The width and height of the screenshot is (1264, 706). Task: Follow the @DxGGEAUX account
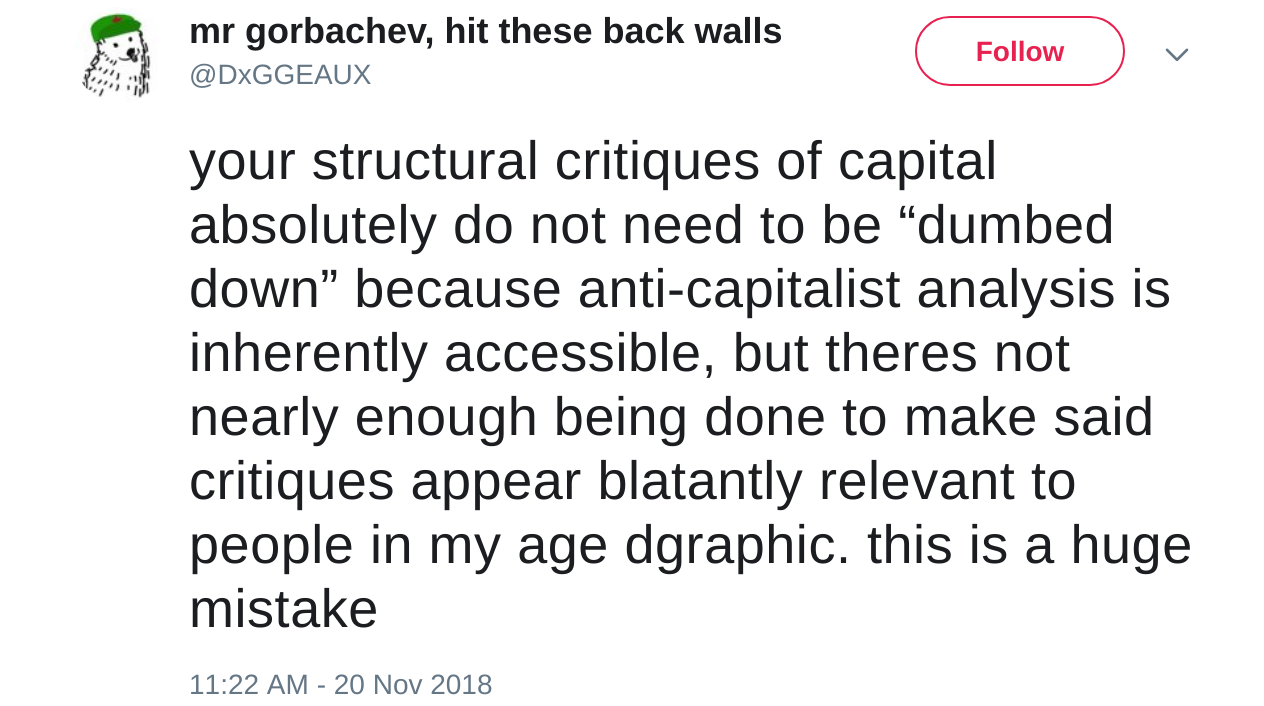tap(1019, 51)
